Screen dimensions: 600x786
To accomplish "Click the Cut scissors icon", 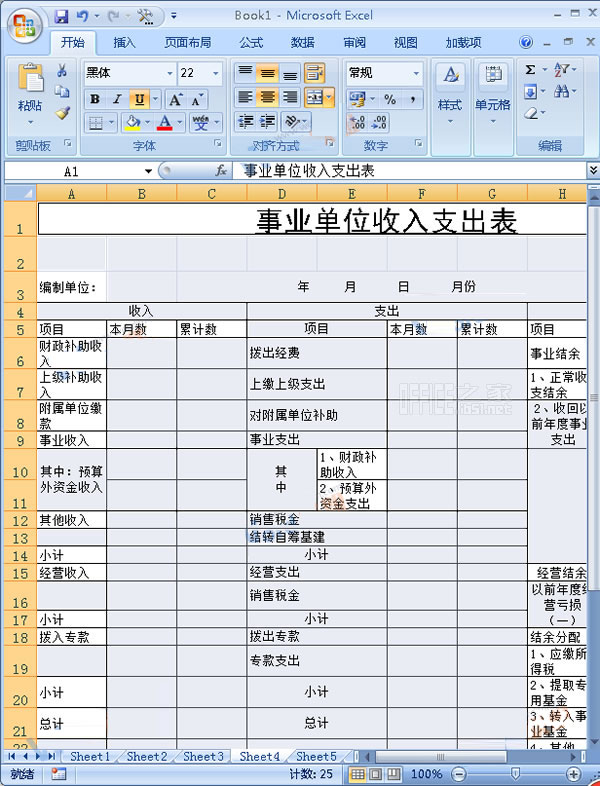I will 62,71.
